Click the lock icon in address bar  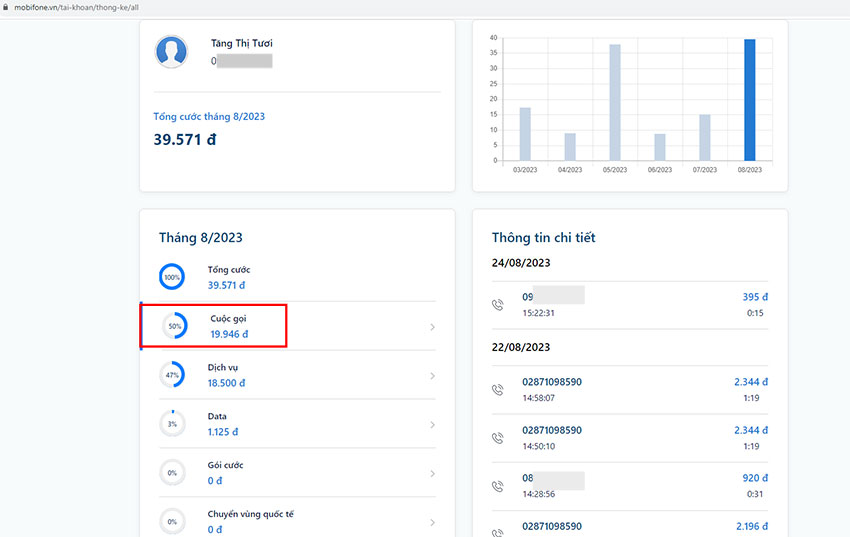5,7
